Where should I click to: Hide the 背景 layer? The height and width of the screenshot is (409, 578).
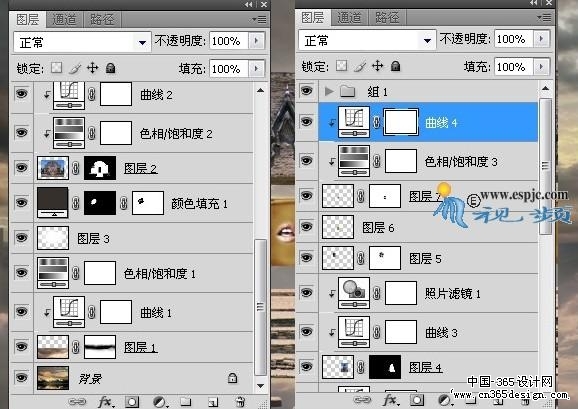[x=21, y=378]
